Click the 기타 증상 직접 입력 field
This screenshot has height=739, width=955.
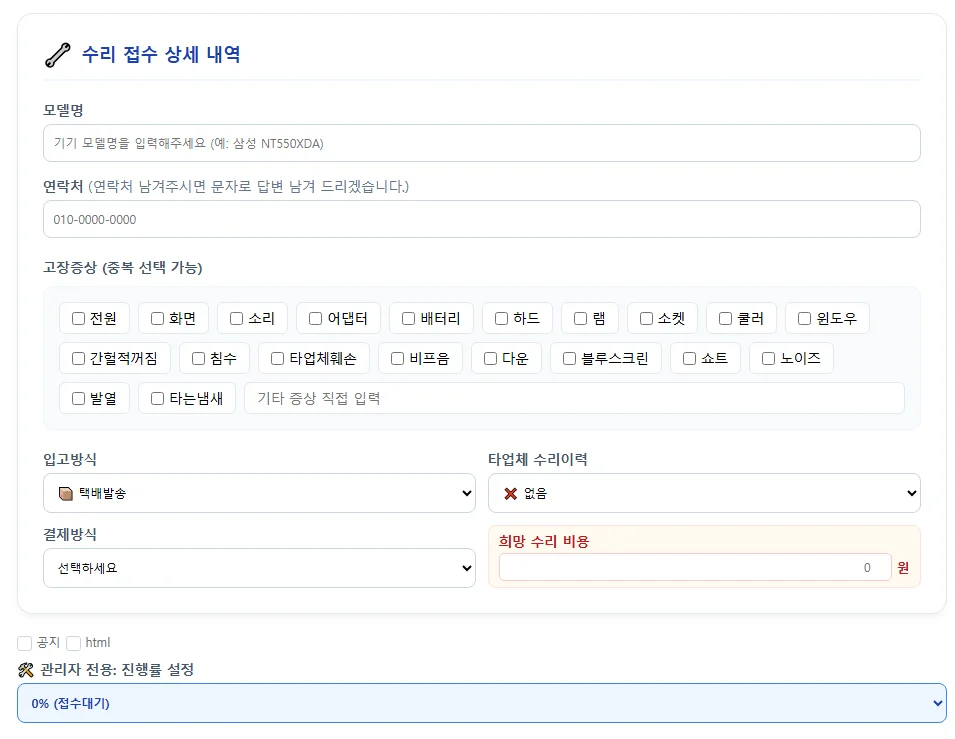point(574,398)
